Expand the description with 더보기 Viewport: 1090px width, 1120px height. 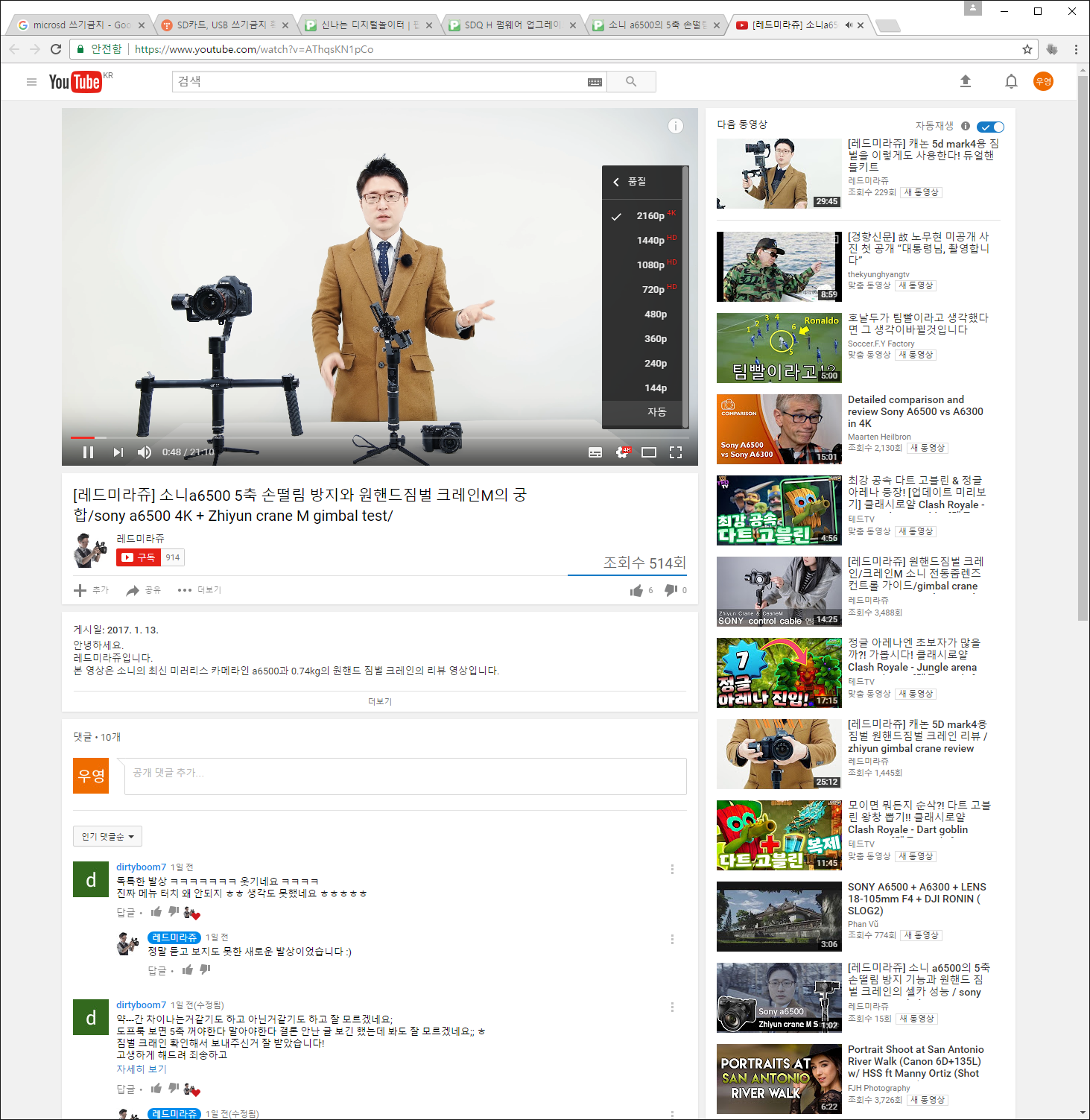[x=379, y=701]
